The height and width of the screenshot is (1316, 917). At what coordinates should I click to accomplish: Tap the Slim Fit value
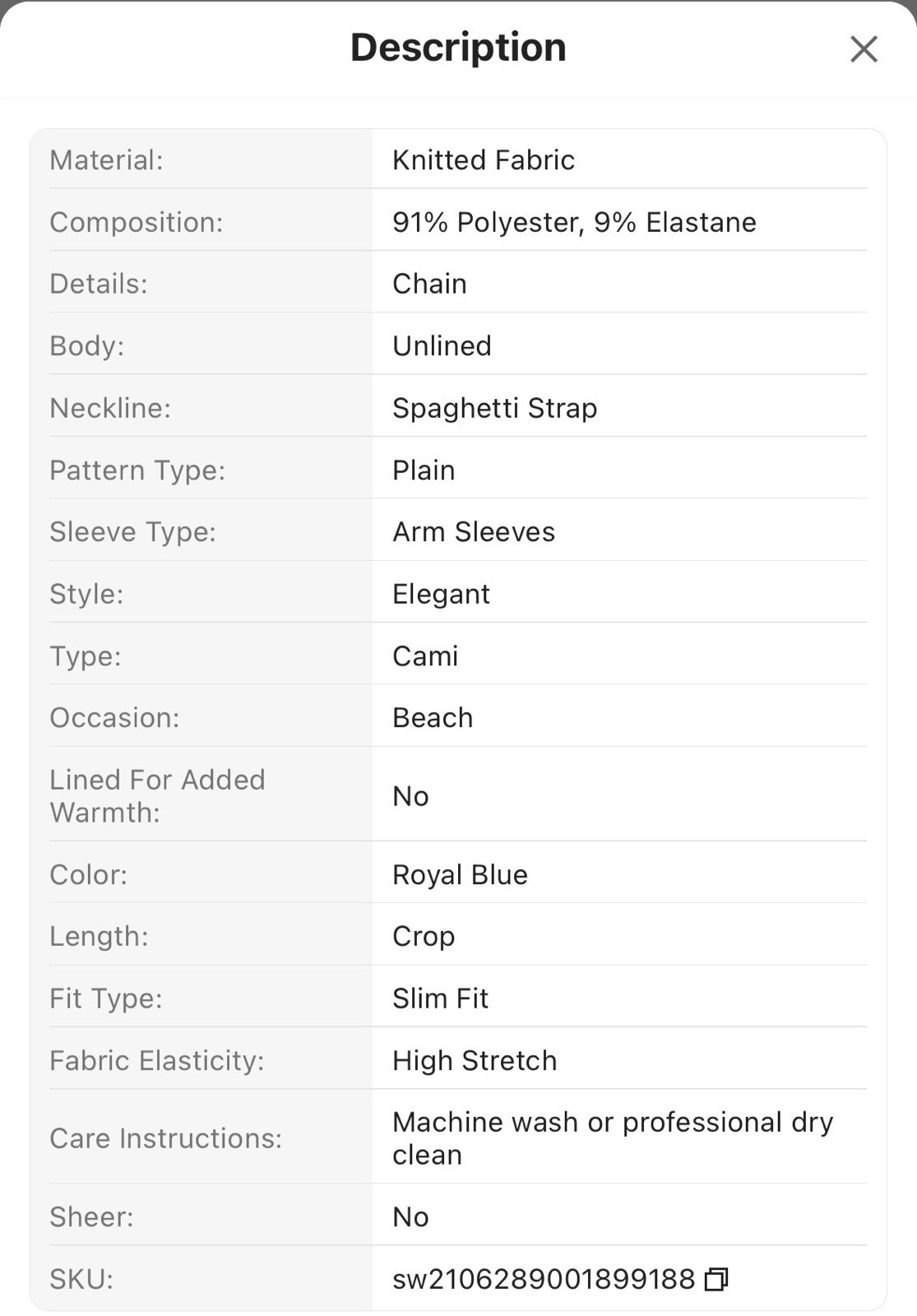[x=440, y=999]
